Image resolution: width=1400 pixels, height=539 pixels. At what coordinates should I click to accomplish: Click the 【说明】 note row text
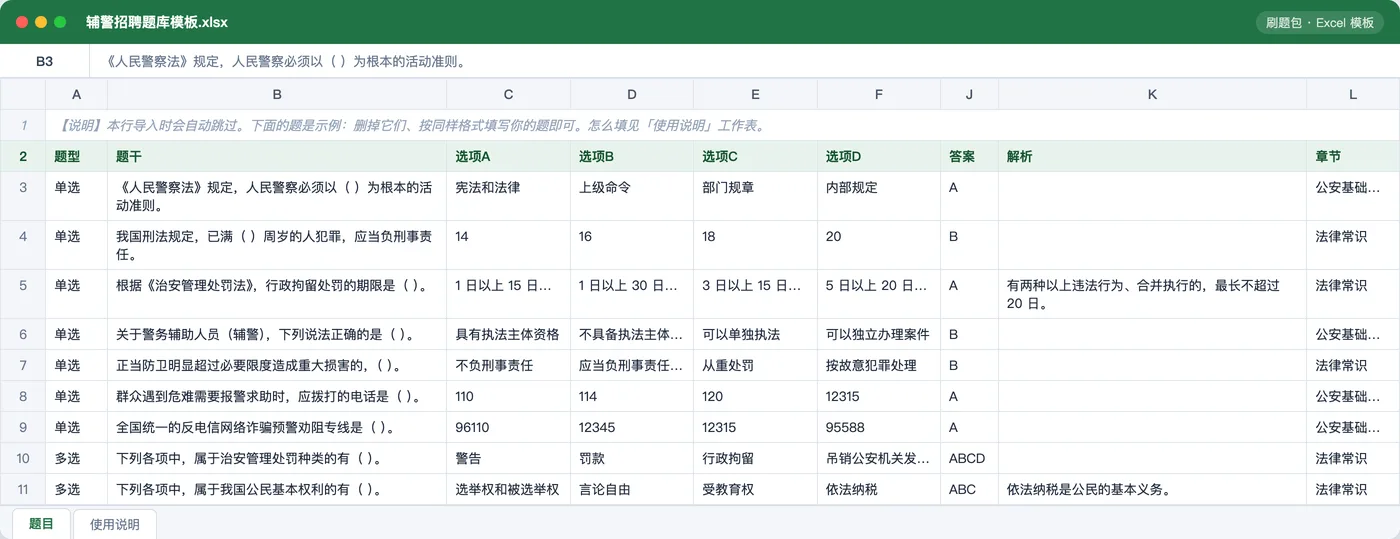pyautogui.click(x=411, y=126)
